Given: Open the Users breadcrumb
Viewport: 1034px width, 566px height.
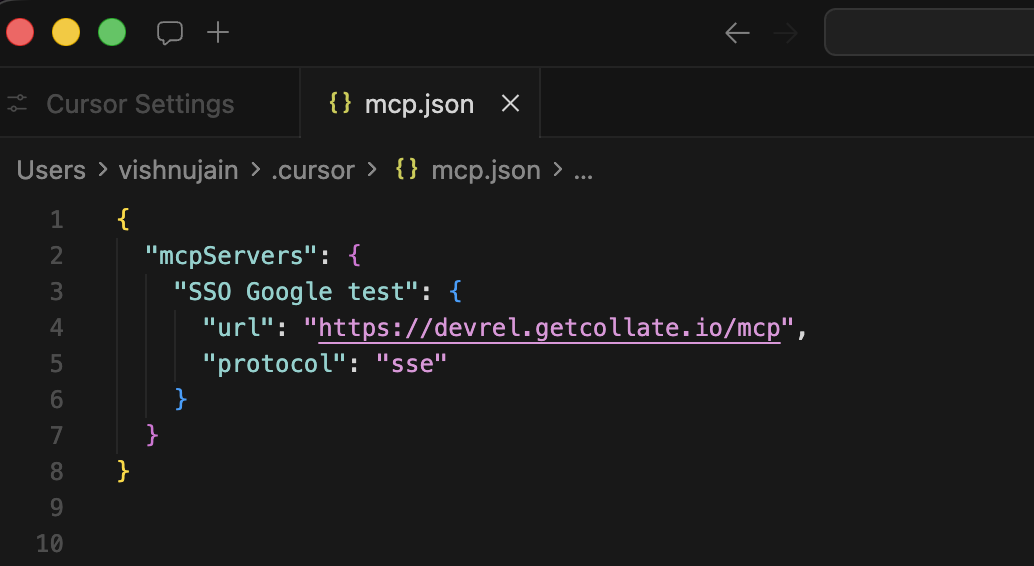Looking at the screenshot, I should tap(51, 170).
